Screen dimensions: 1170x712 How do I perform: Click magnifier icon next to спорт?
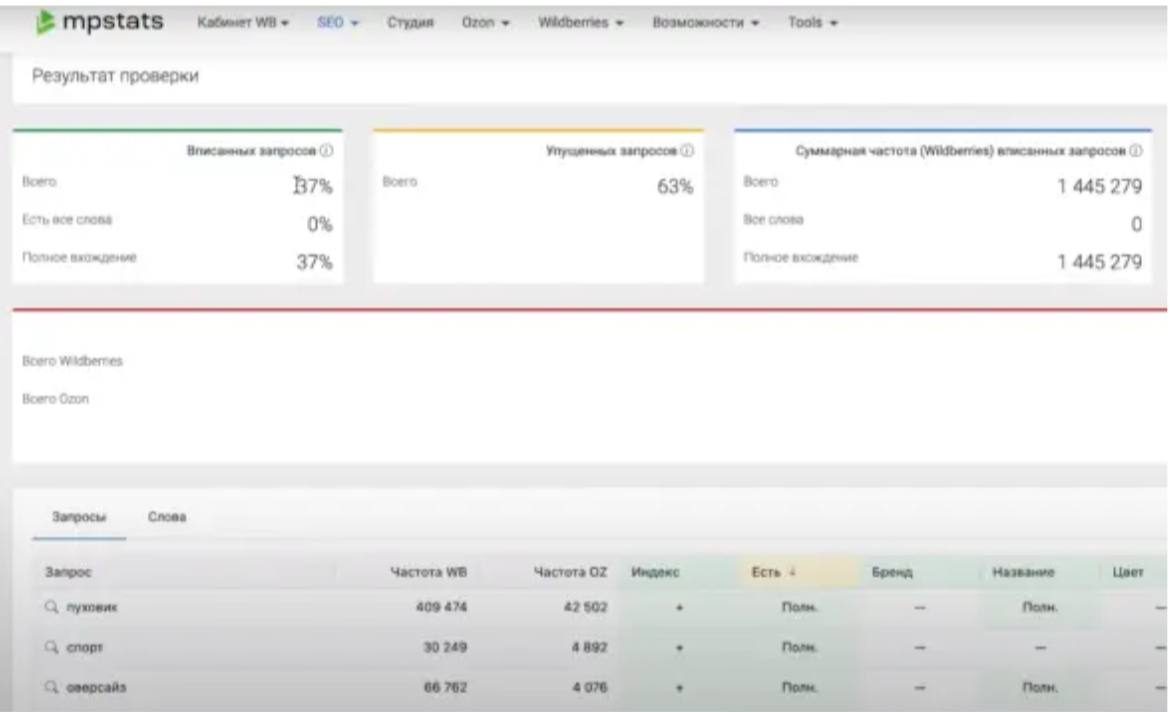click(x=51, y=647)
